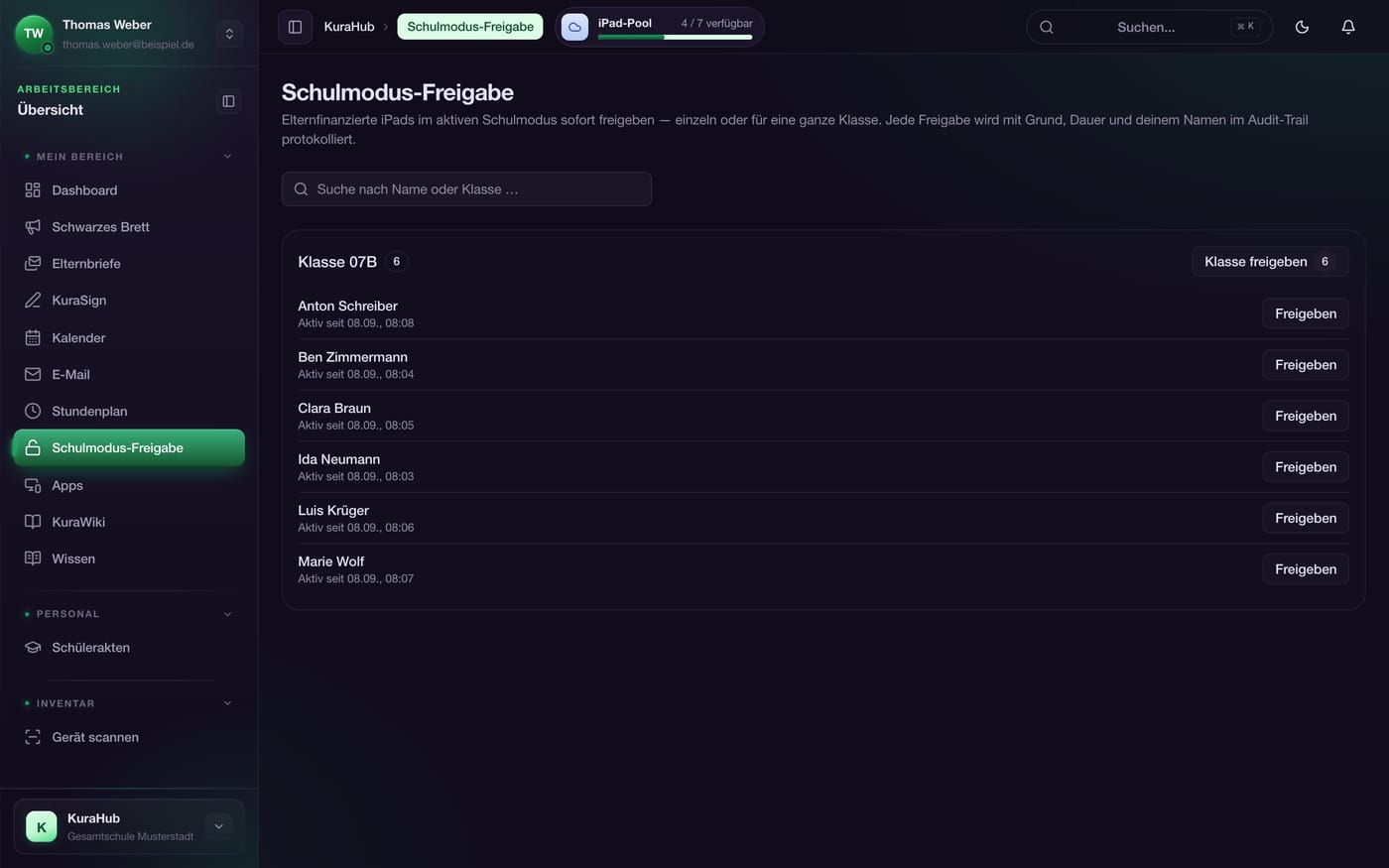The image size is (1389, 868).
Task: Click the global Suchen search box
Action: point(1149,27)
